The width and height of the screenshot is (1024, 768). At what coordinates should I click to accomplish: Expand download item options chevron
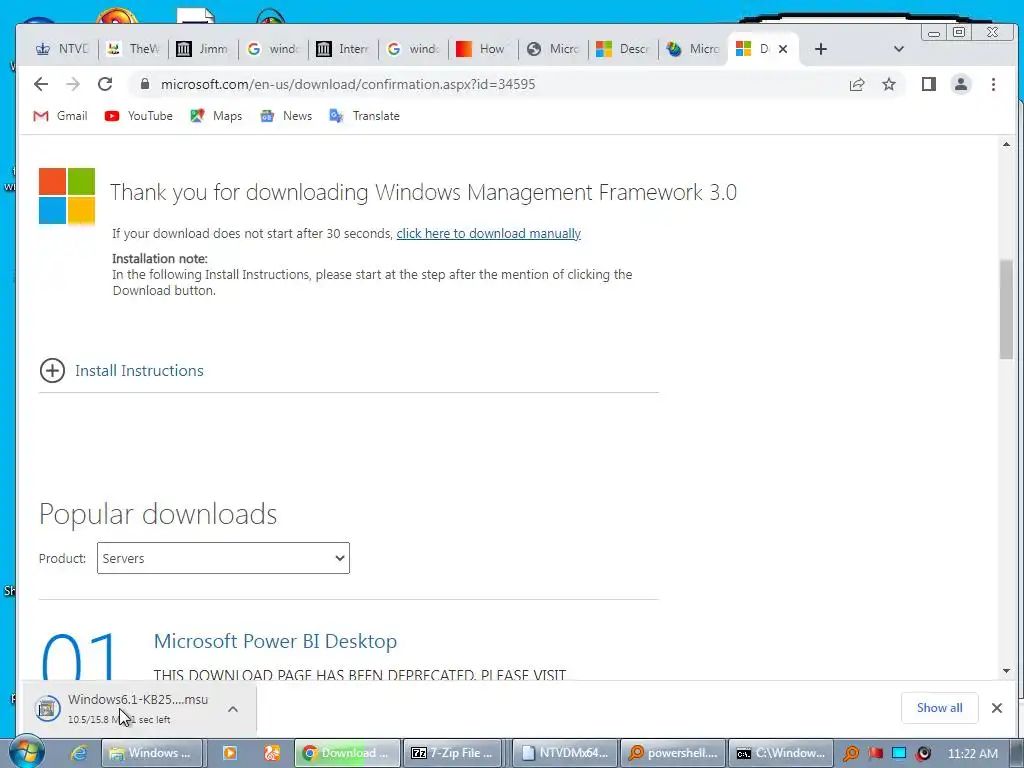point(233,709)
